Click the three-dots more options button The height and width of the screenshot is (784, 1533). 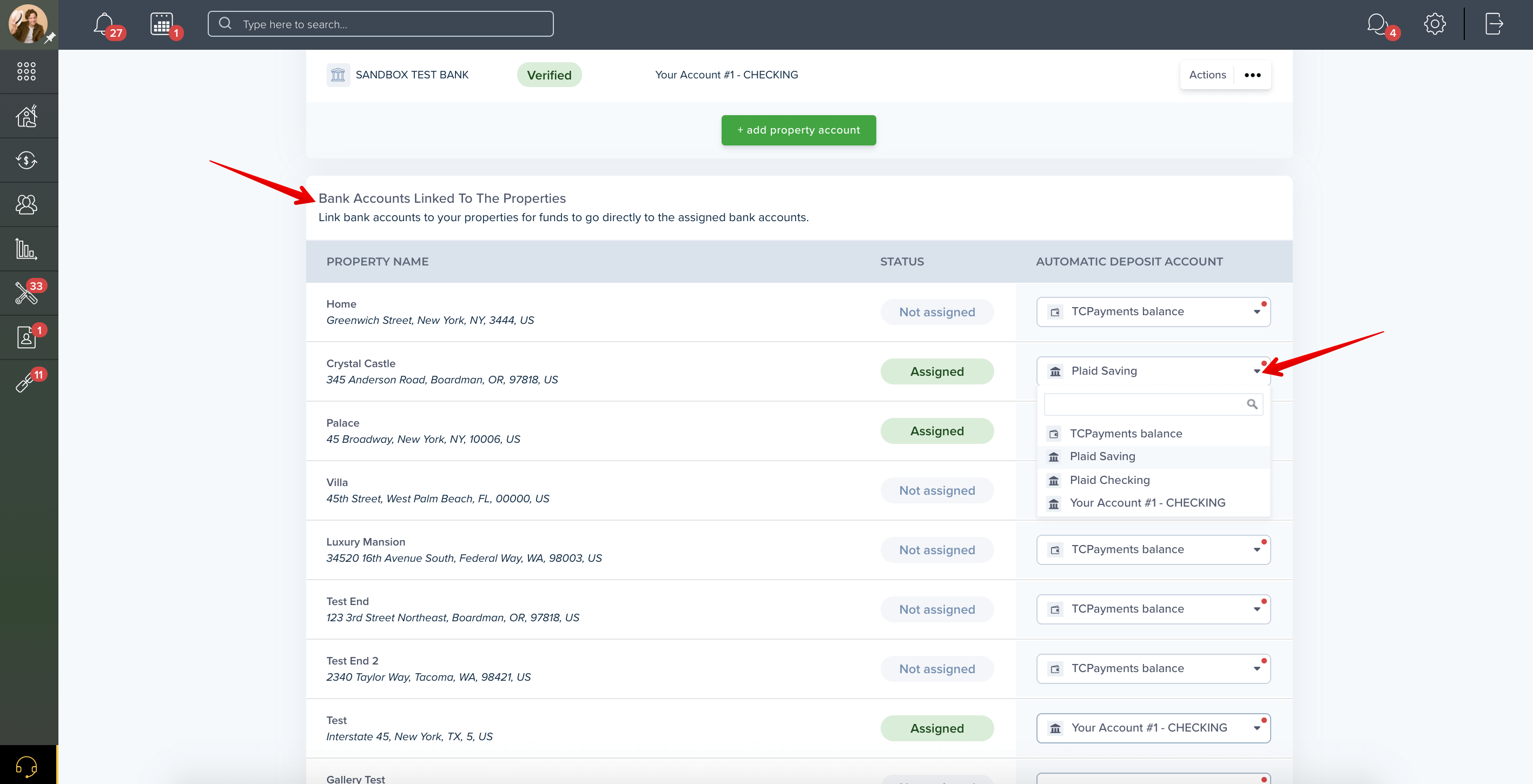click(1252, 75)
